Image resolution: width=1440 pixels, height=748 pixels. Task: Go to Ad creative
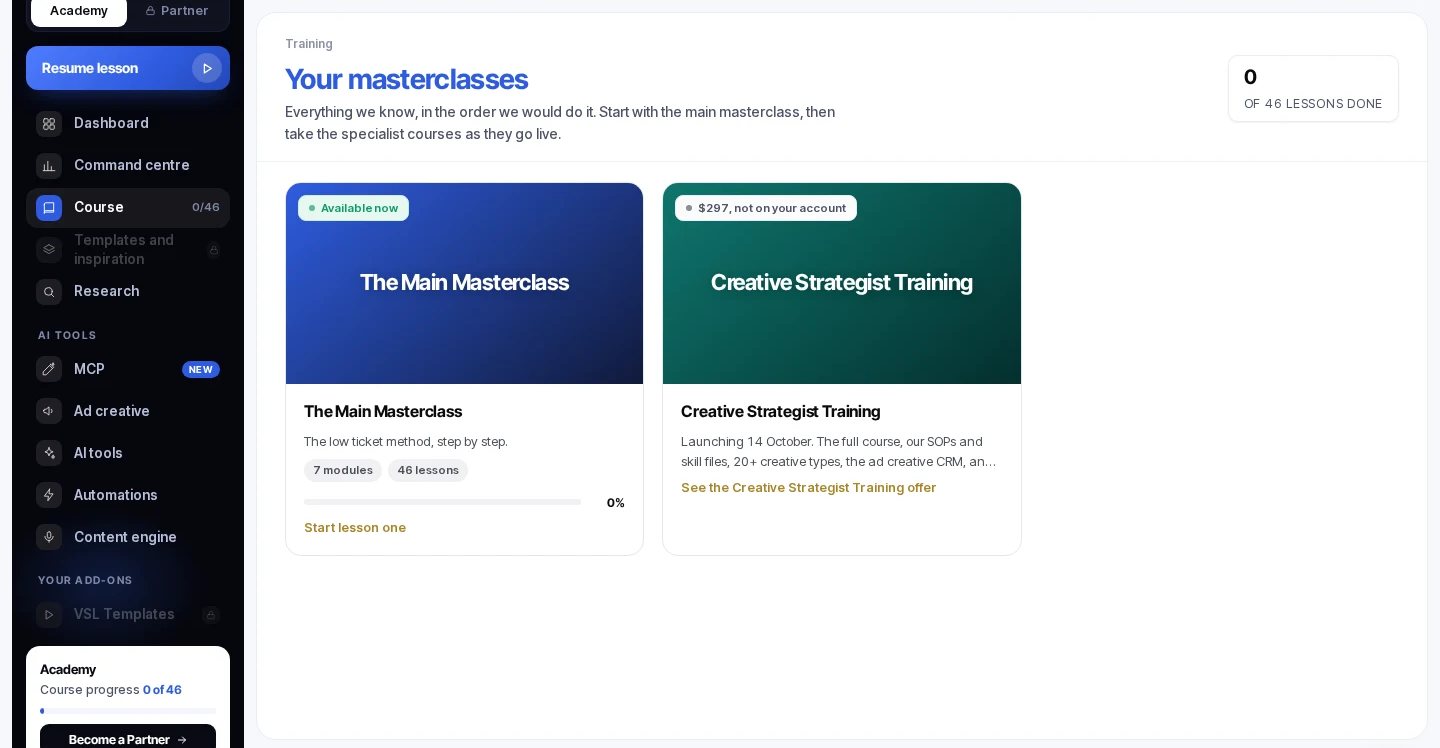128,411
